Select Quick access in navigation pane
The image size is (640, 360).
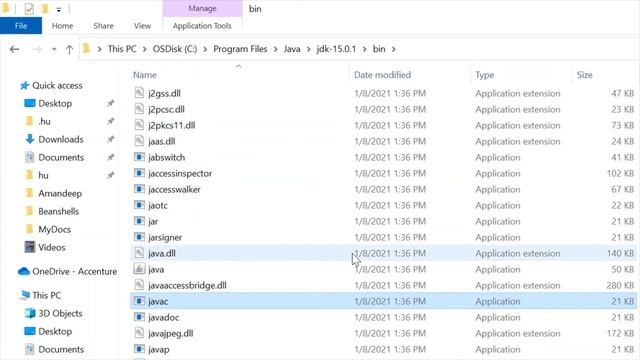(x=57, y=85)
